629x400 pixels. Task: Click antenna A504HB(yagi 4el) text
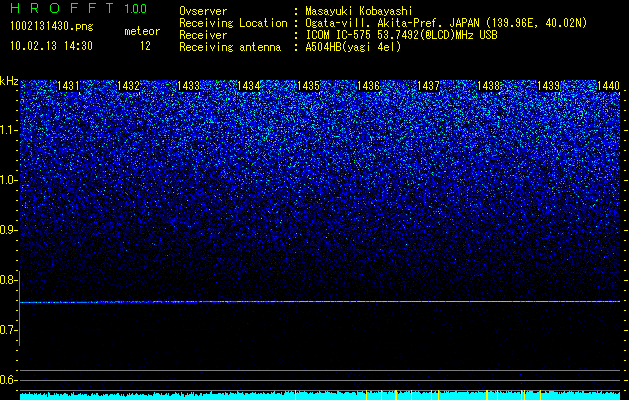tap(353, 47)
